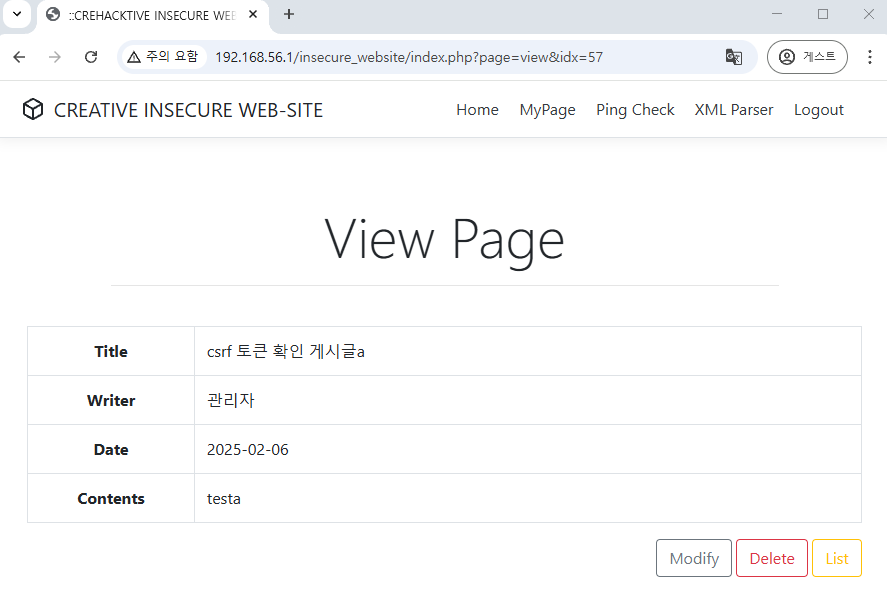The height and width of the screenshot is (594, 887).
Task: Click CREATIVE INSECURE WEB-SITE brand text
Action: point(188,110)
